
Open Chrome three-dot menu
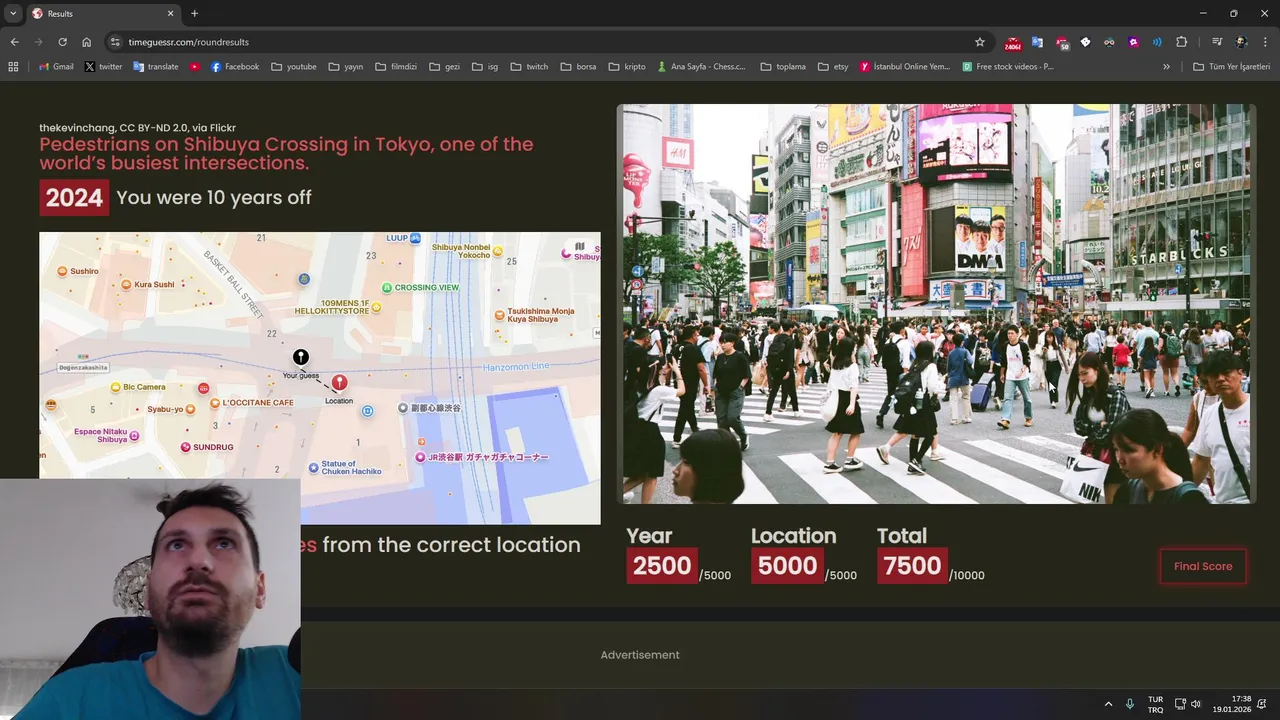point(1265,42)
